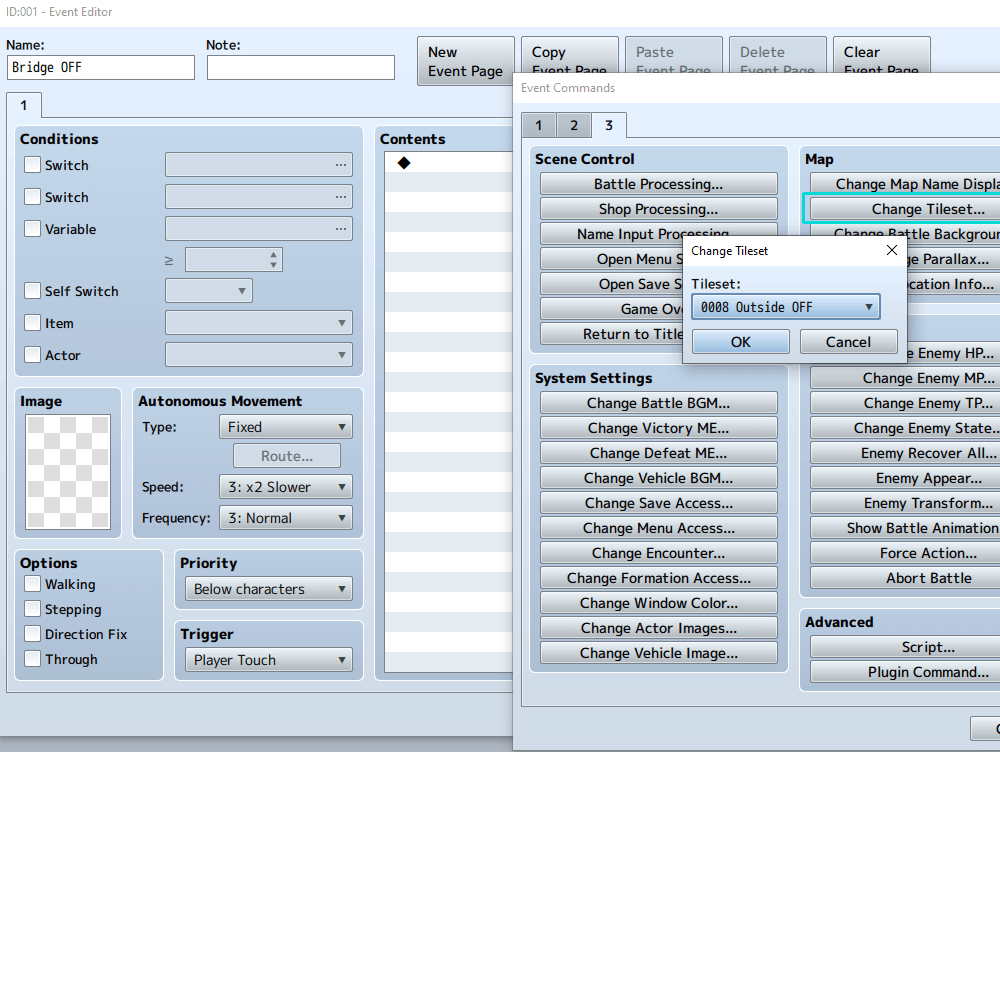This screenshot has width=1000, height=1000.
Task: Click New Event Page
Action: (465, 61)
